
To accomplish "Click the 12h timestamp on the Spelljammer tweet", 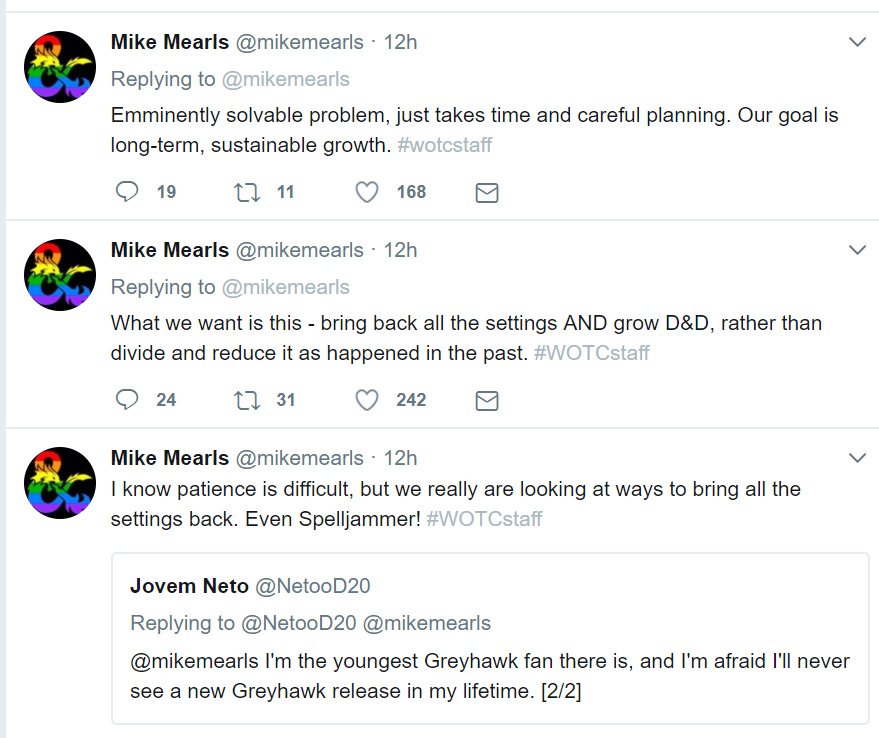I will [400, 458].
